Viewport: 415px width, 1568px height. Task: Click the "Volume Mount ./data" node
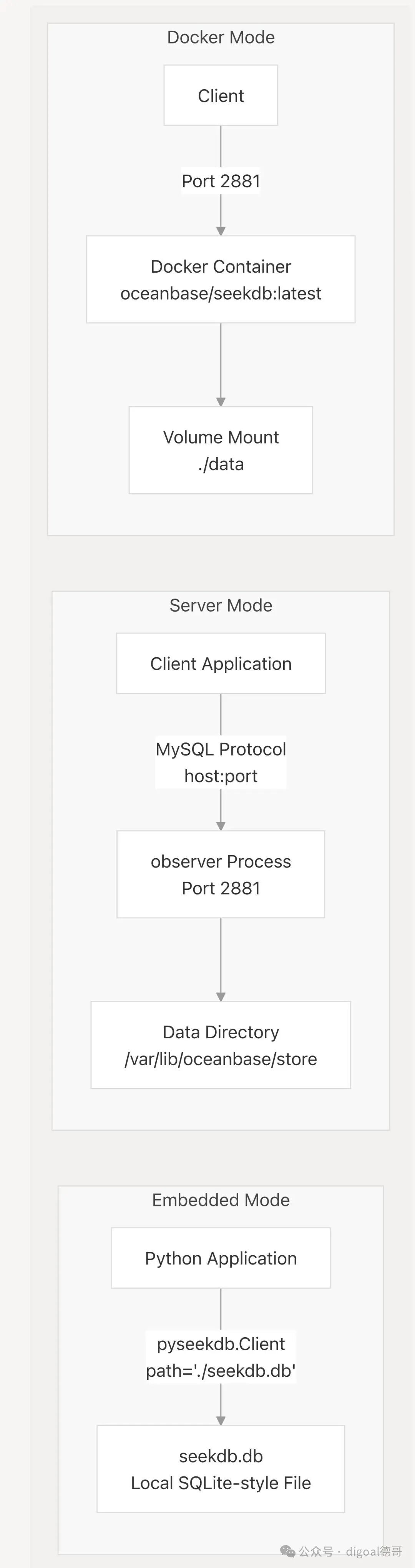221,450
